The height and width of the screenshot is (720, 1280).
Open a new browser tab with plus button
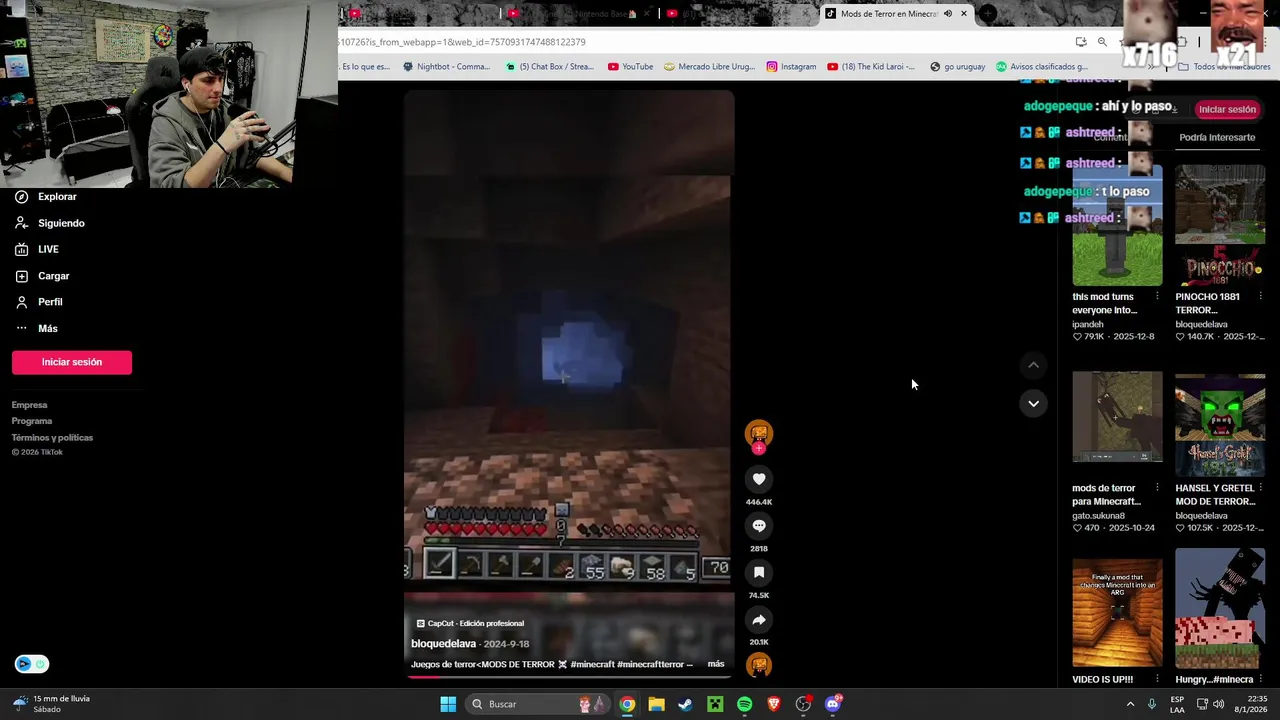[988, 14]
